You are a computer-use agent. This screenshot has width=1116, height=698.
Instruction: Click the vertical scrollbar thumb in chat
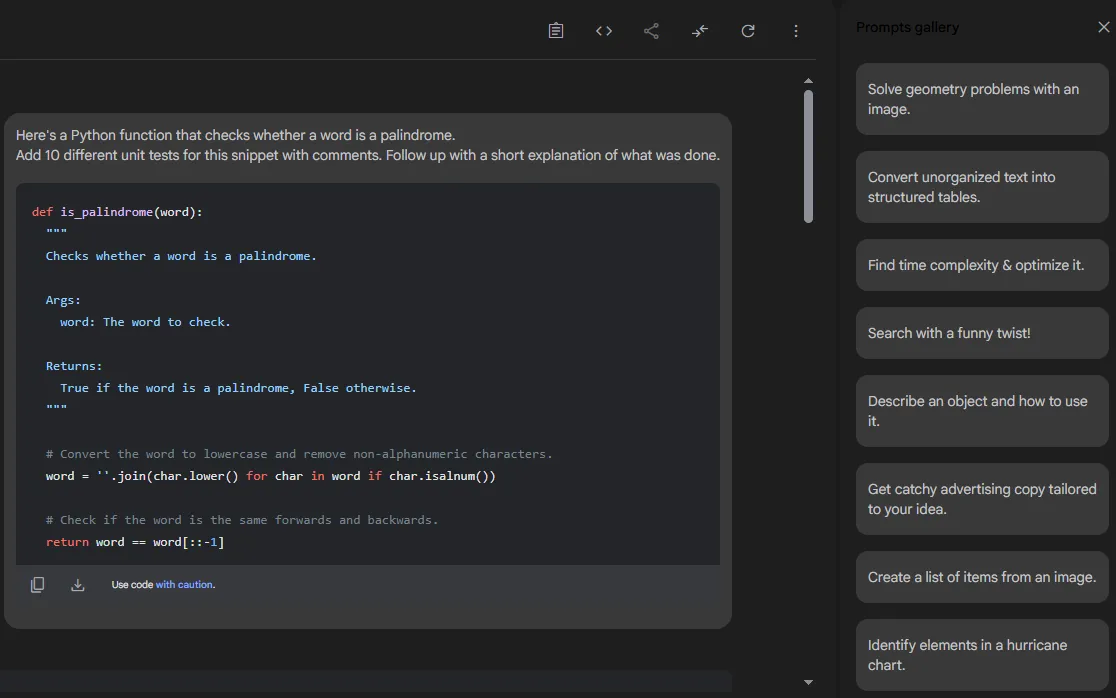(808, 157)
